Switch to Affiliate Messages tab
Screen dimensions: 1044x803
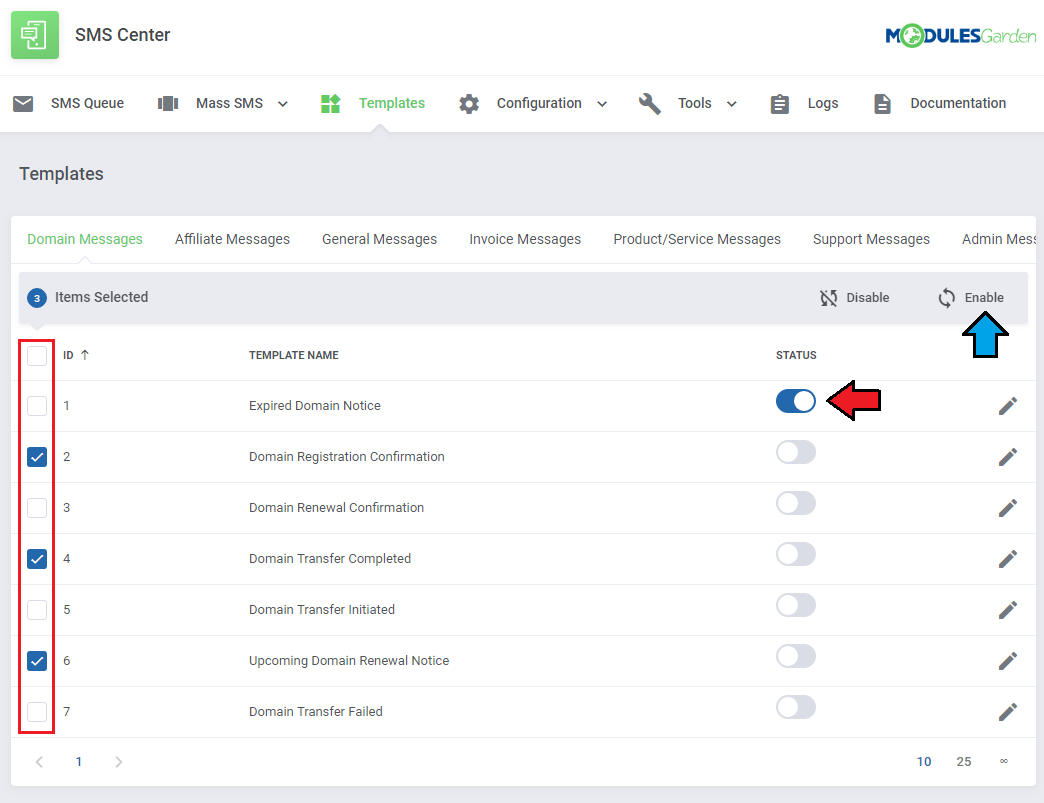tap(232, 239)
